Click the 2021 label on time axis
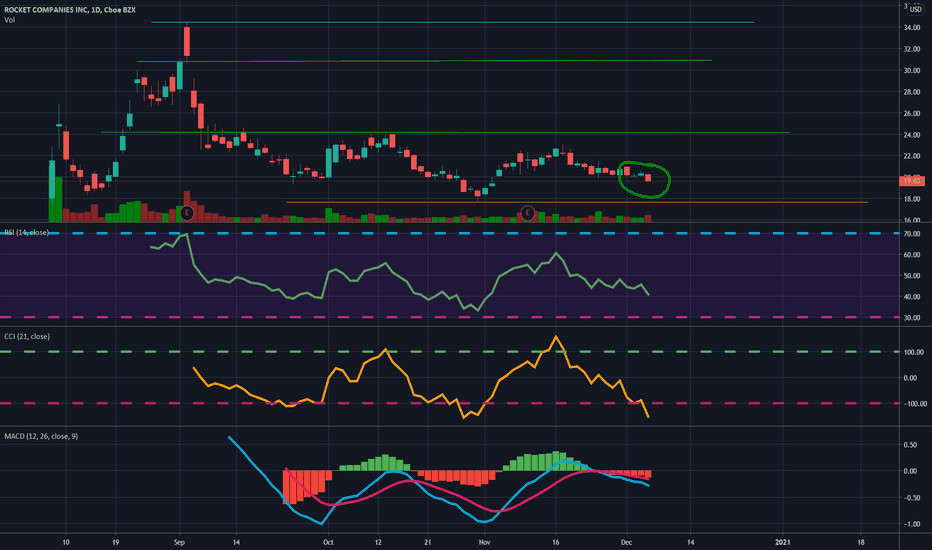 click(783, 542)
